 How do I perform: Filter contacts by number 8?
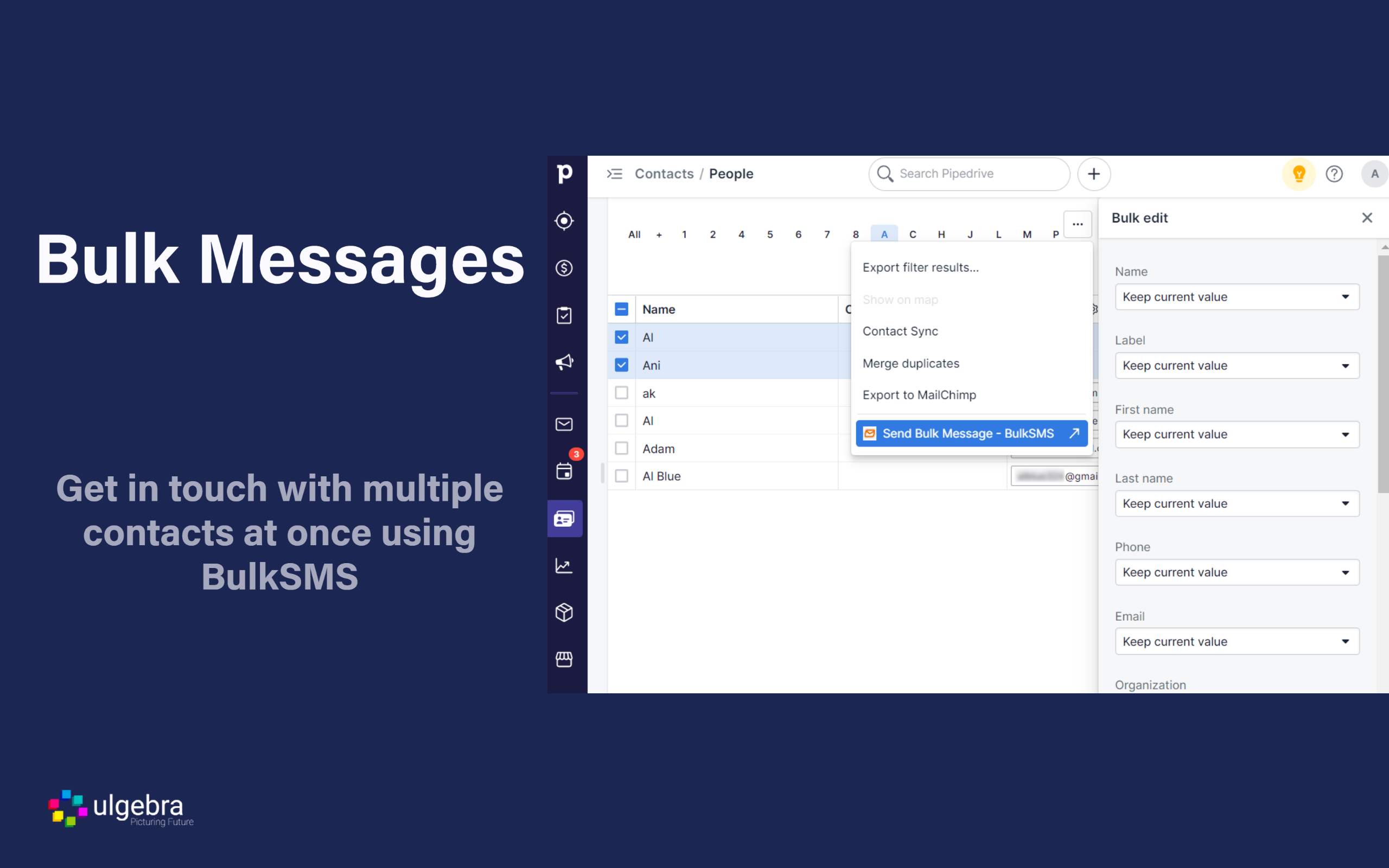pos(856,234)
